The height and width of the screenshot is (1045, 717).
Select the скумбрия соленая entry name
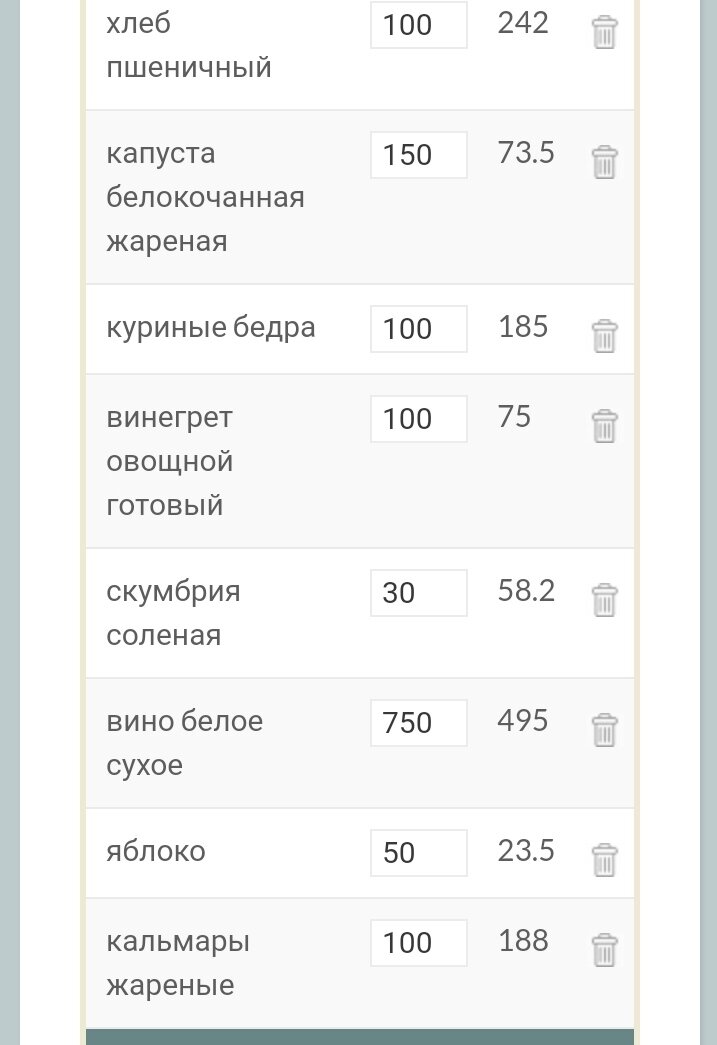[x=173, y=612]
